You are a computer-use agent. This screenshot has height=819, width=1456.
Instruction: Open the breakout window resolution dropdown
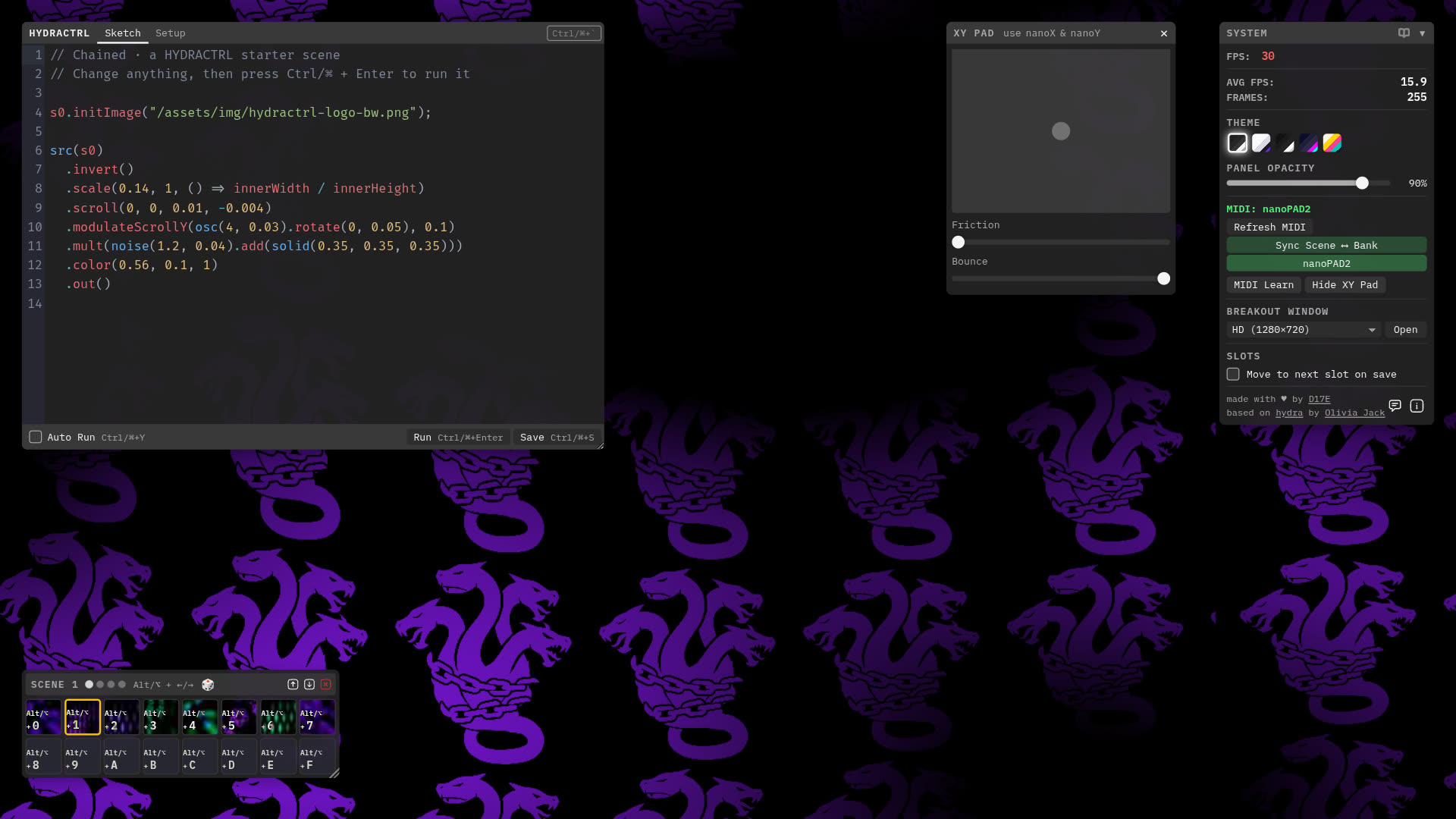[x=1304, y=330]
